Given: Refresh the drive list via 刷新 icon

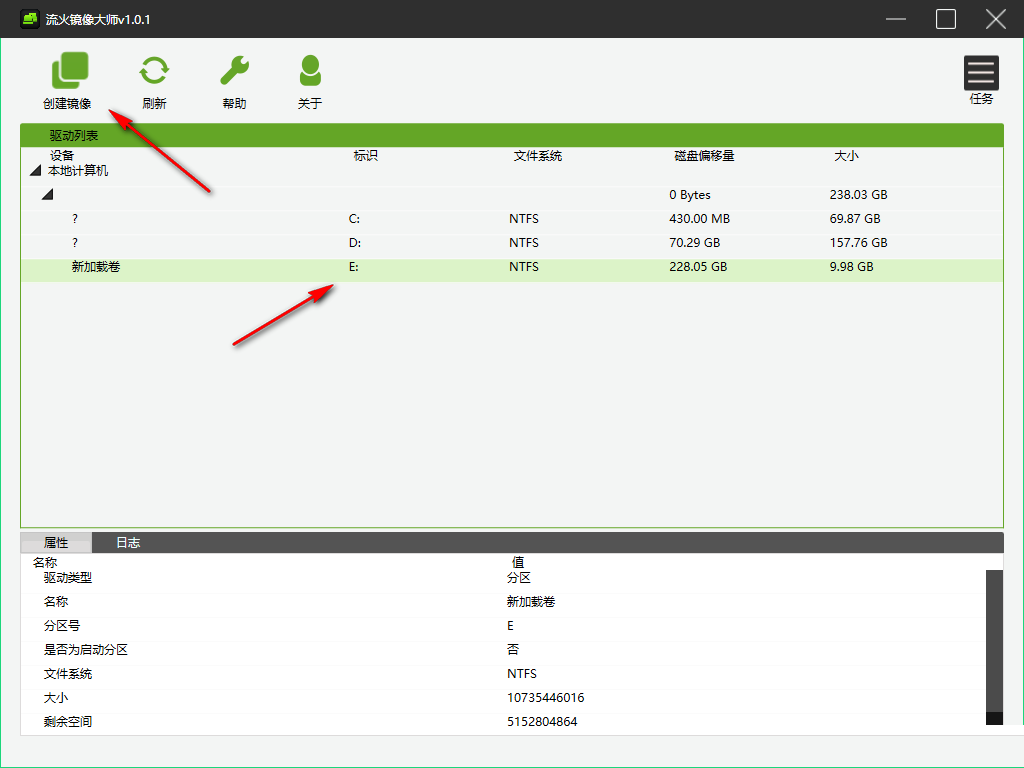Looking at the screenshot, I should pos(154,71).
